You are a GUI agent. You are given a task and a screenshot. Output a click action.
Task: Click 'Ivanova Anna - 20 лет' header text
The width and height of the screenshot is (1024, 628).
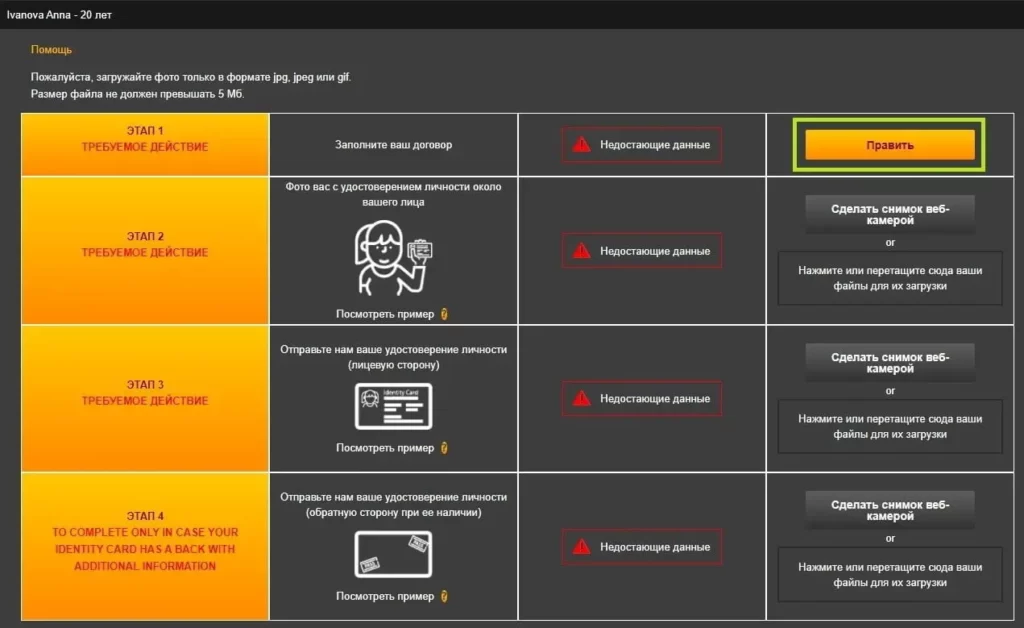click(59, 14)
